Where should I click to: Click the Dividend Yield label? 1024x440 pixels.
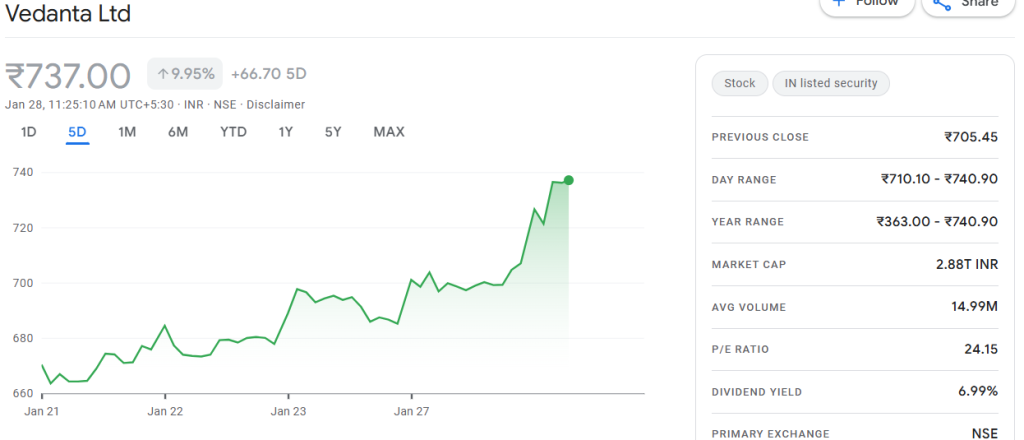click(x=757, y=392)
